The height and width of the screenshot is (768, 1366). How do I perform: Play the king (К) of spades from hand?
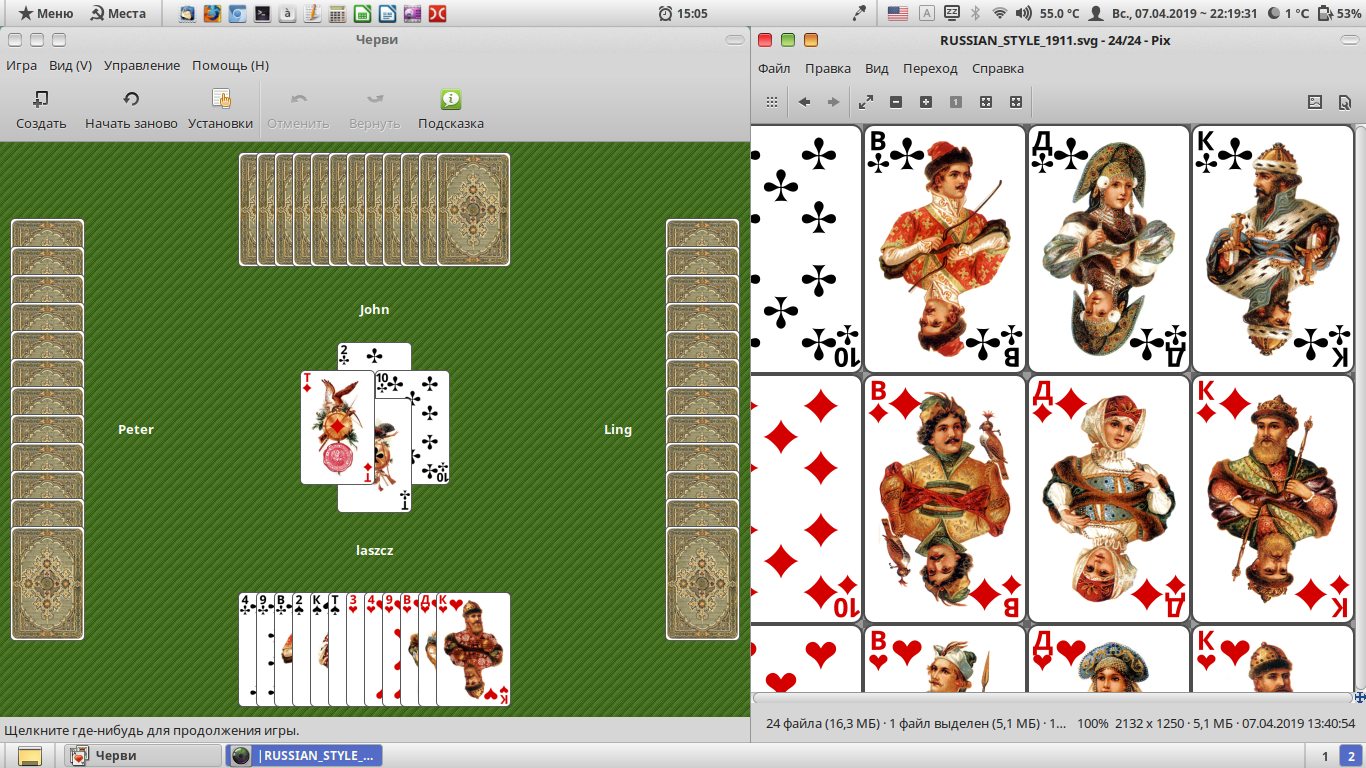click(319, 649)
